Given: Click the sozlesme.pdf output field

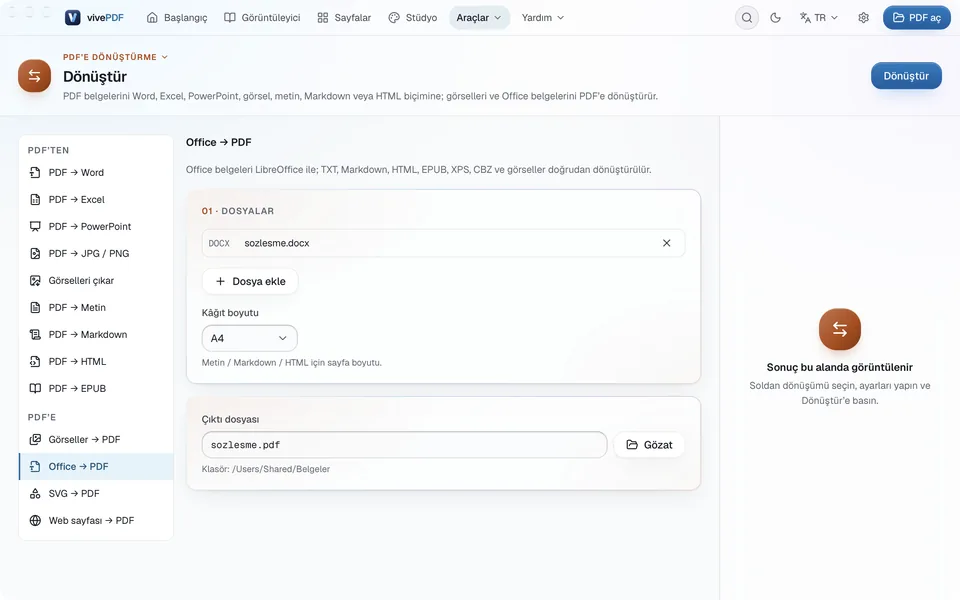Looking at the screenshot, I should coord(404,445).
